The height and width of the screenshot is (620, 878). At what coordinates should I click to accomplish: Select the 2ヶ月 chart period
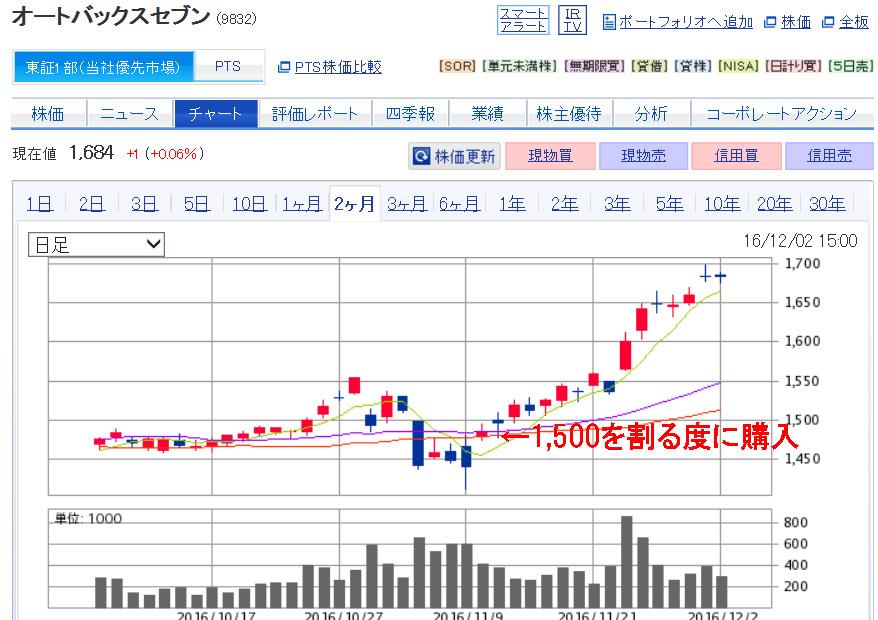[x=354, y=204]
